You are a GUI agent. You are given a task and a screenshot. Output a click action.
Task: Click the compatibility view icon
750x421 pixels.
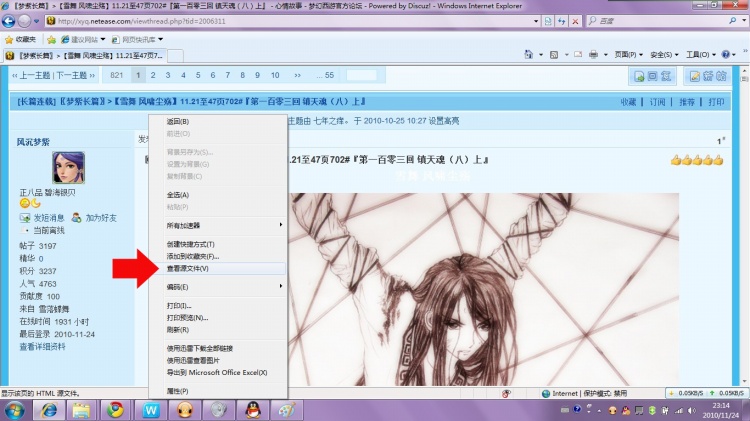coord(548,21)
